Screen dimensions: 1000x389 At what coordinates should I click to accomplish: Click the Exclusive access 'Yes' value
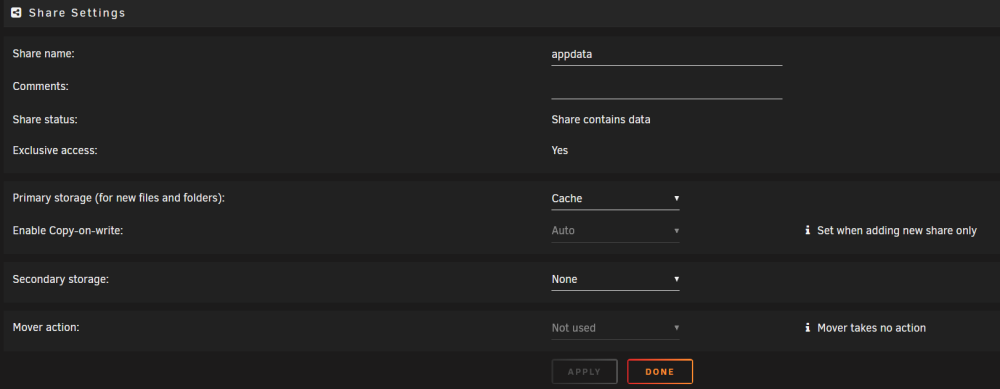[x=559, y=150]
